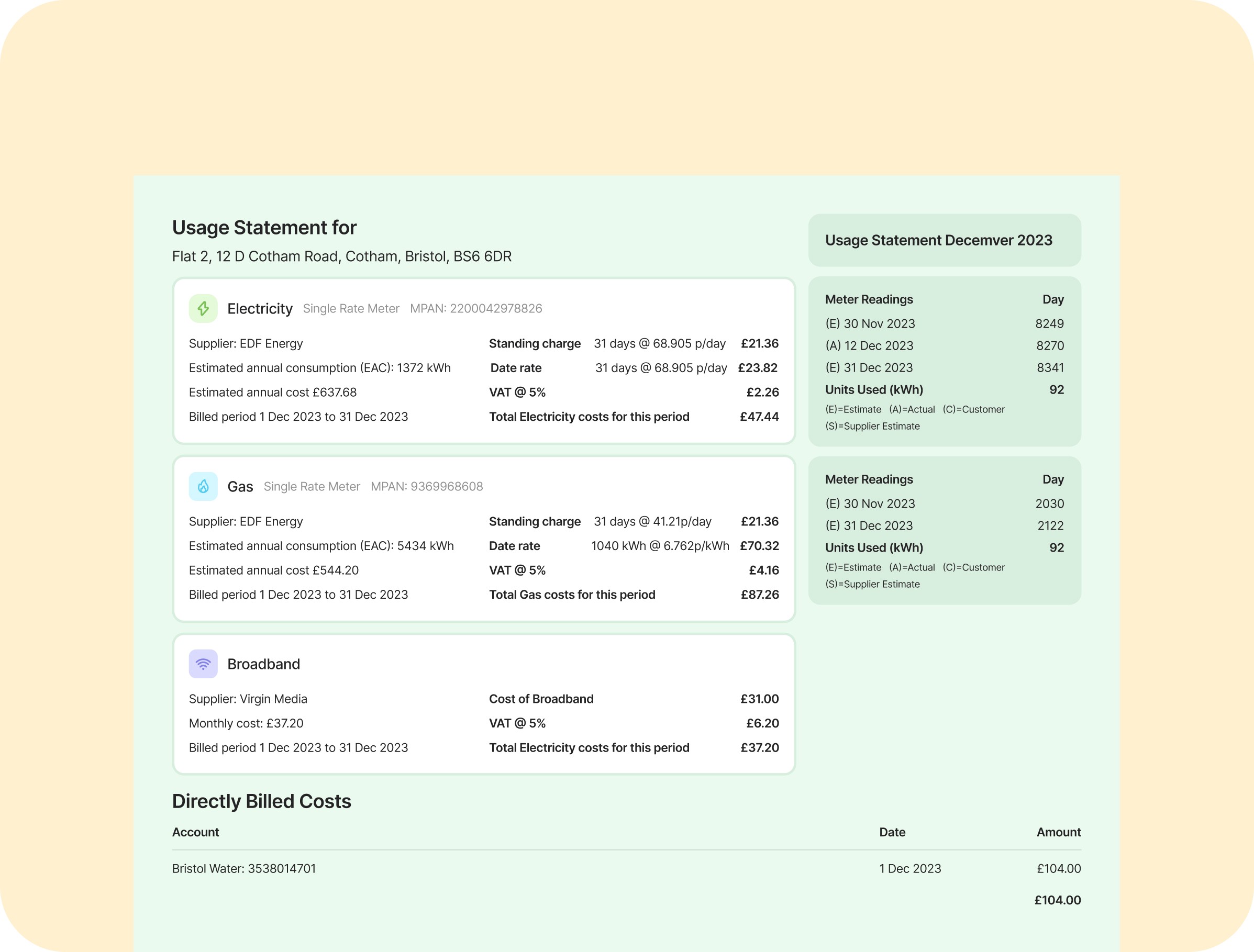Click the purple Broadband wifi icon
Screen dimensions: 1254x952
tap(203, 664)
